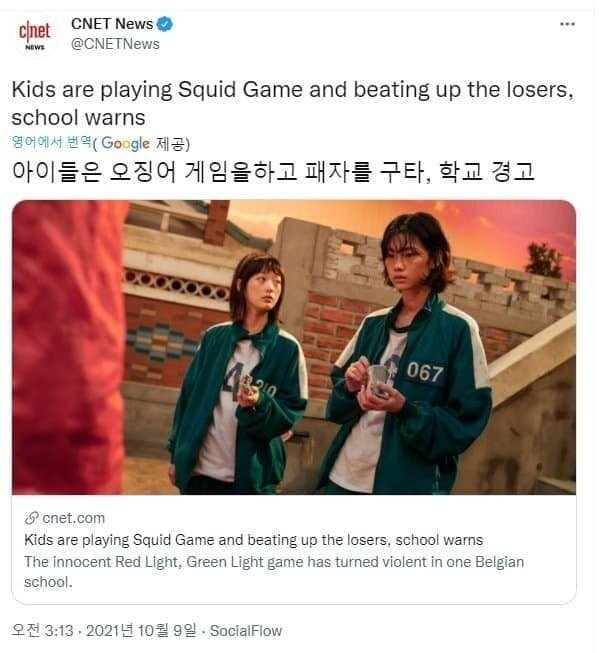Open the CNET News display name
Screen dimensions: 603x653
click(x=112, y=24)
